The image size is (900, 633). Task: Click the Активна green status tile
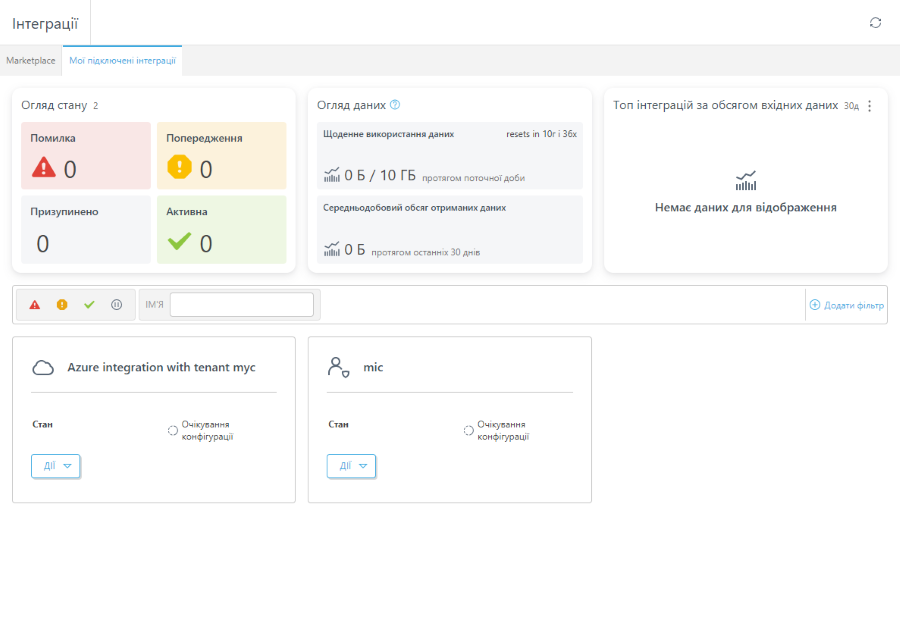[222, 230]
